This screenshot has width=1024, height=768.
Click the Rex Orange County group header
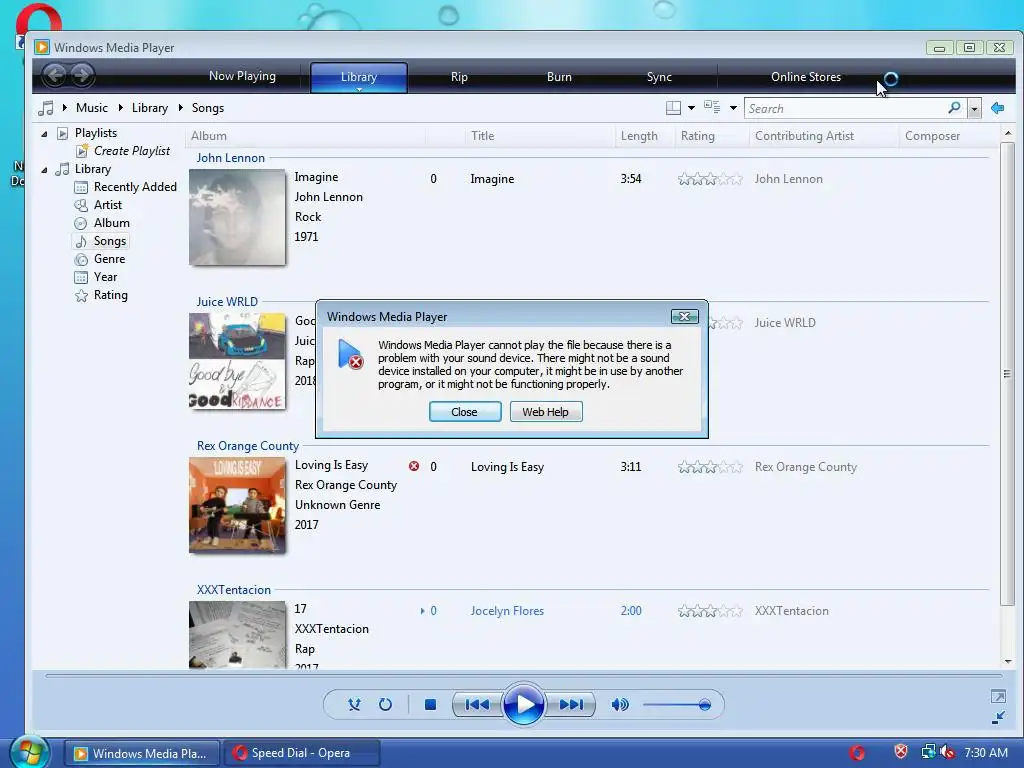click(248, 445)
